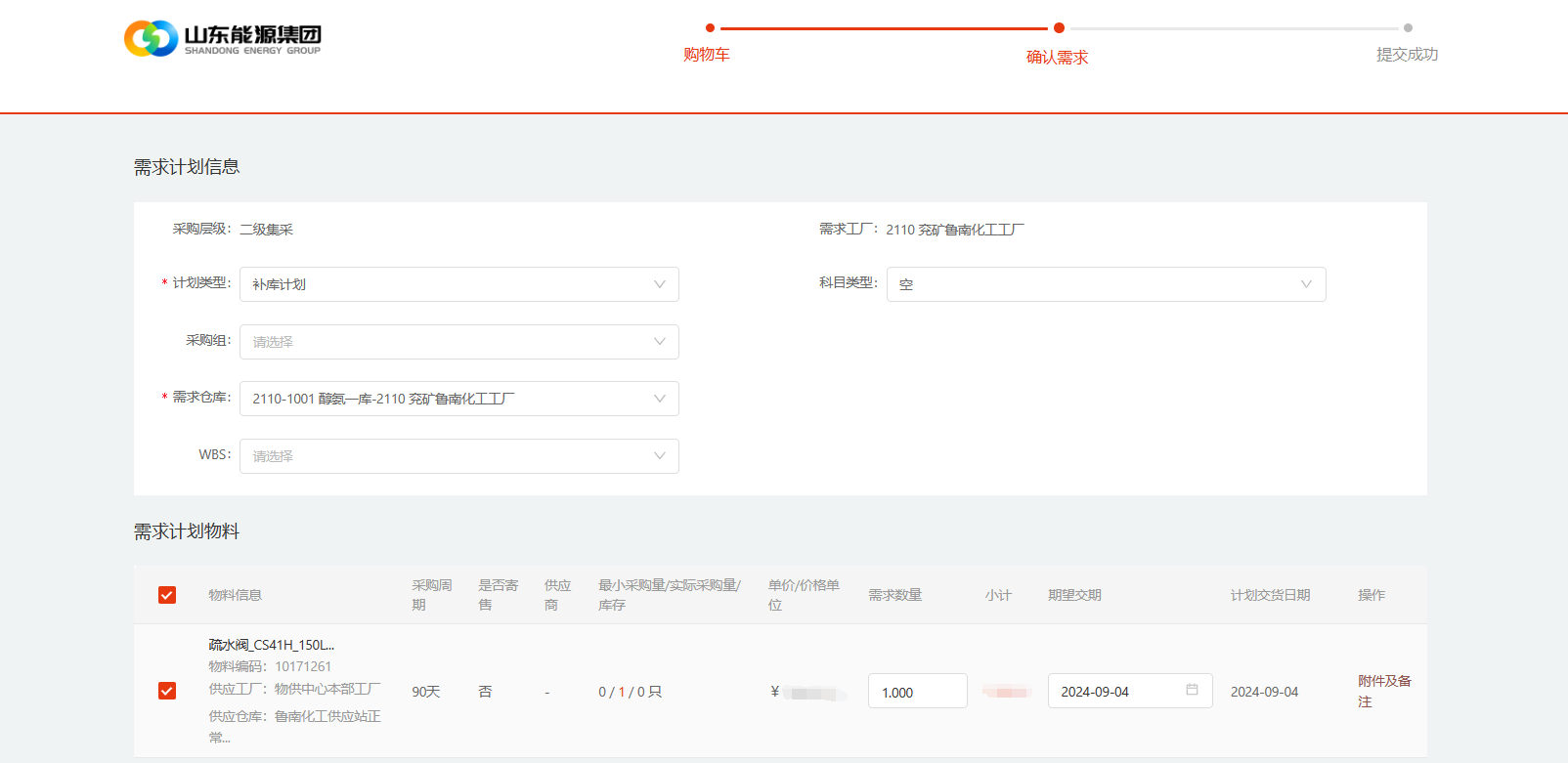Go to the 购物车 step label
The height and width of the screenshot is (763, 1568).
707,55
